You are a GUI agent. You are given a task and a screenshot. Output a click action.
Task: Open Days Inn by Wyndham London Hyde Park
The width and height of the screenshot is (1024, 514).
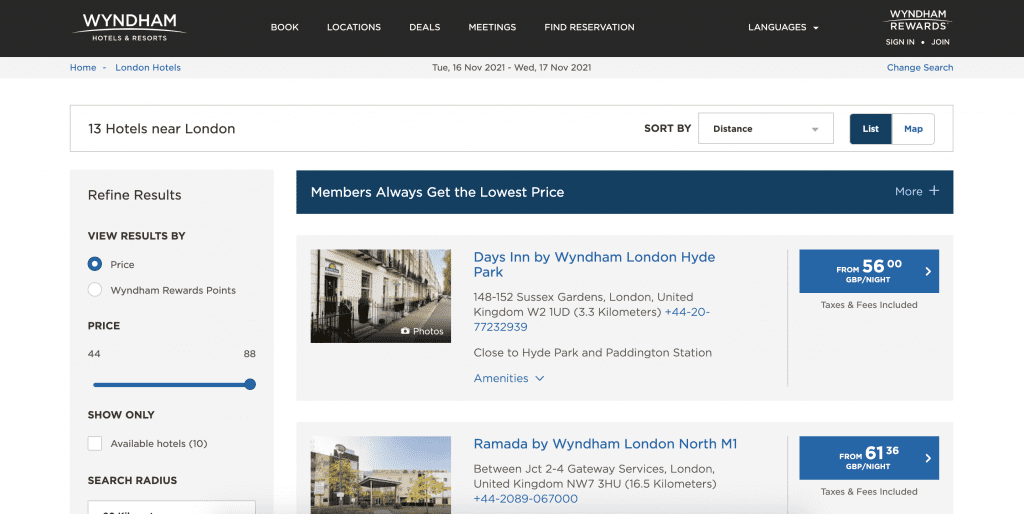594,264
